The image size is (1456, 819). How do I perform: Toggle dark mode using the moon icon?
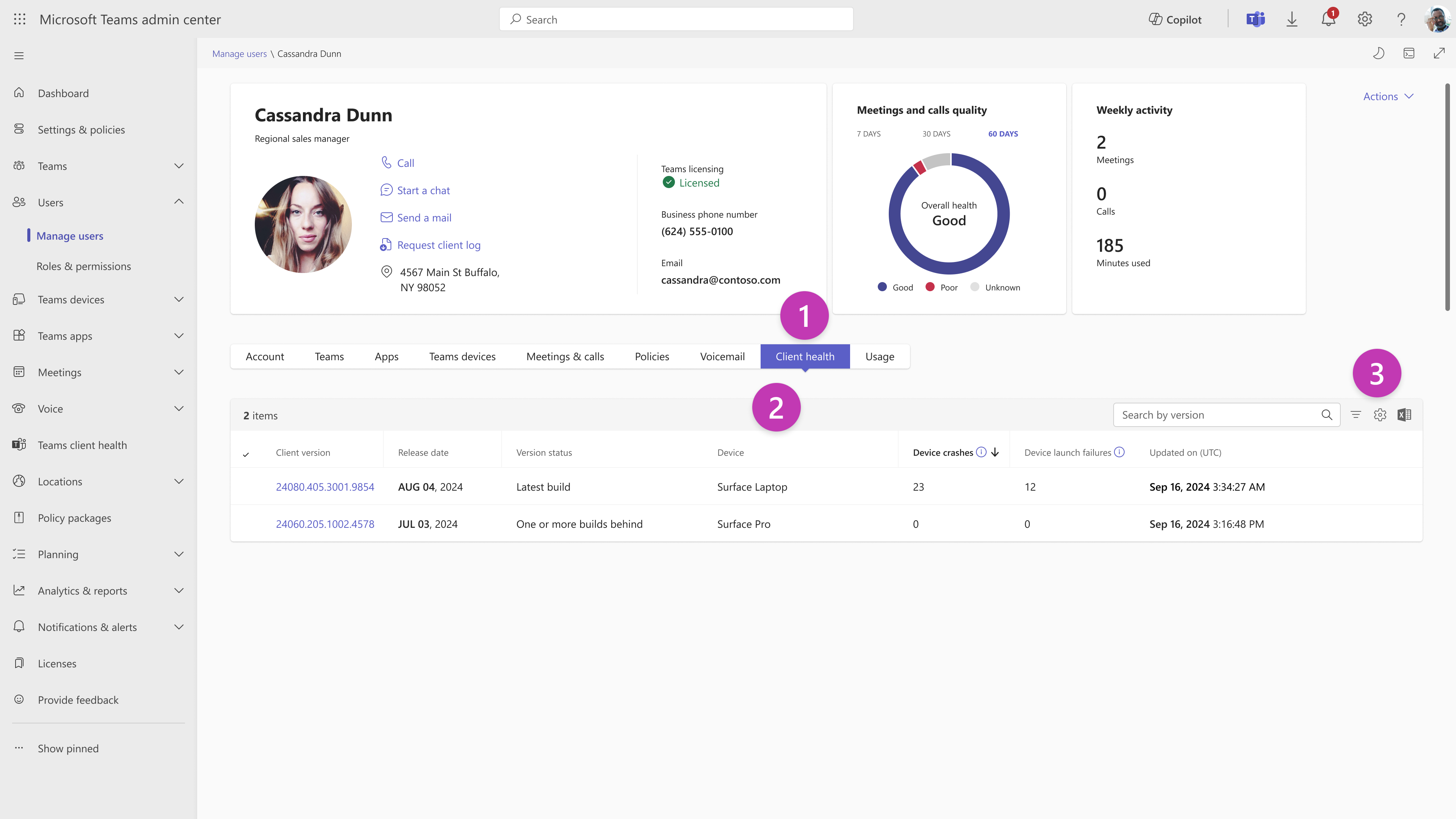(1379, 53)
